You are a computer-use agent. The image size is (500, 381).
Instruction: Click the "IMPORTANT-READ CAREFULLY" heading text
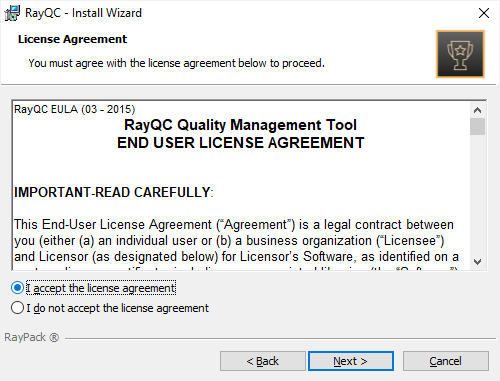pos(113,192)
